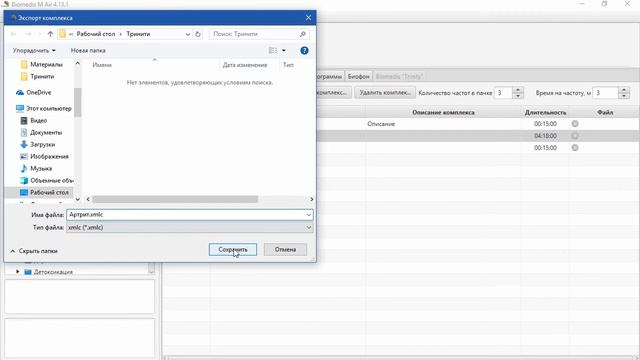Go up one folder level arrow

click(50, 34)
